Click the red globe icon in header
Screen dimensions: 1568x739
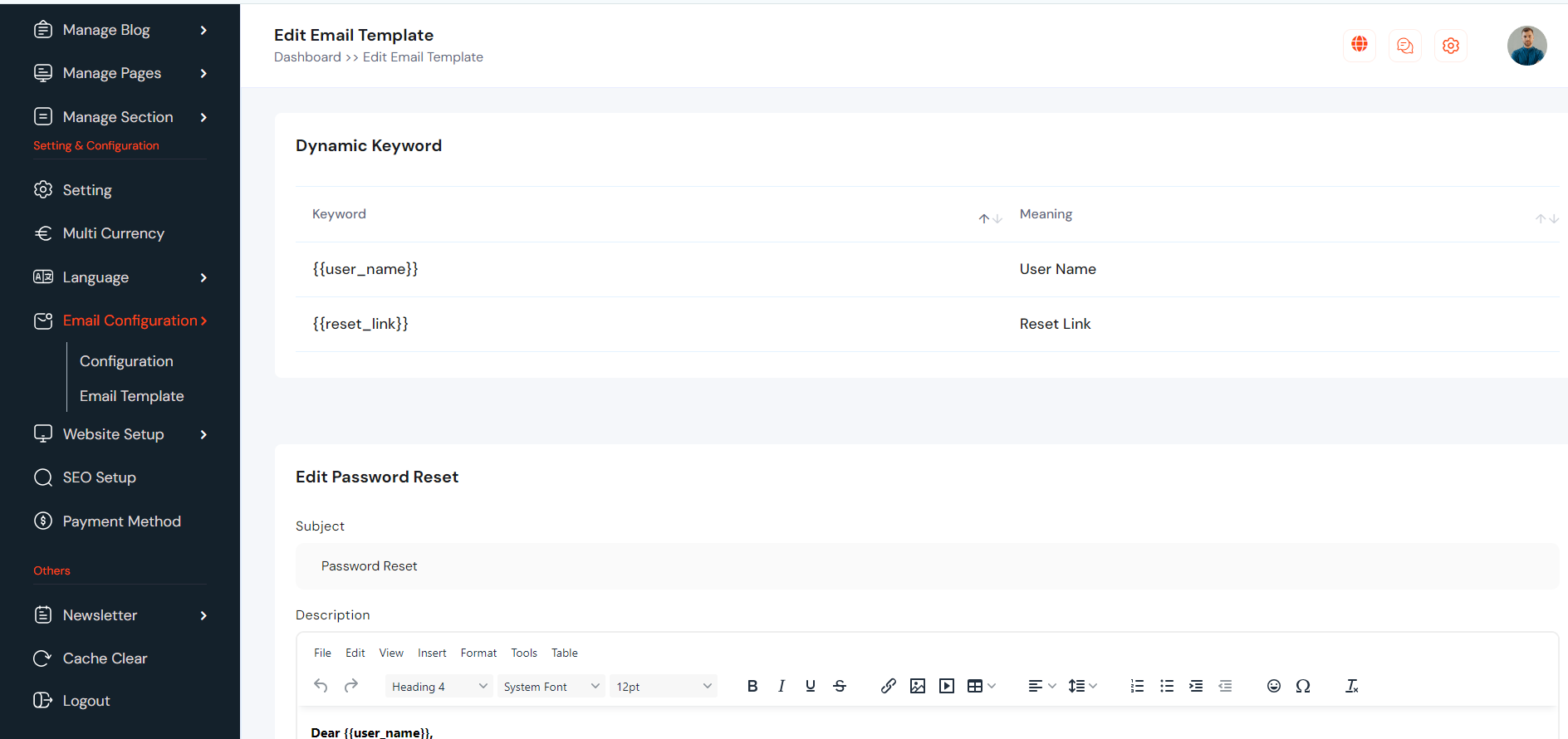(x=1360, y=45)
